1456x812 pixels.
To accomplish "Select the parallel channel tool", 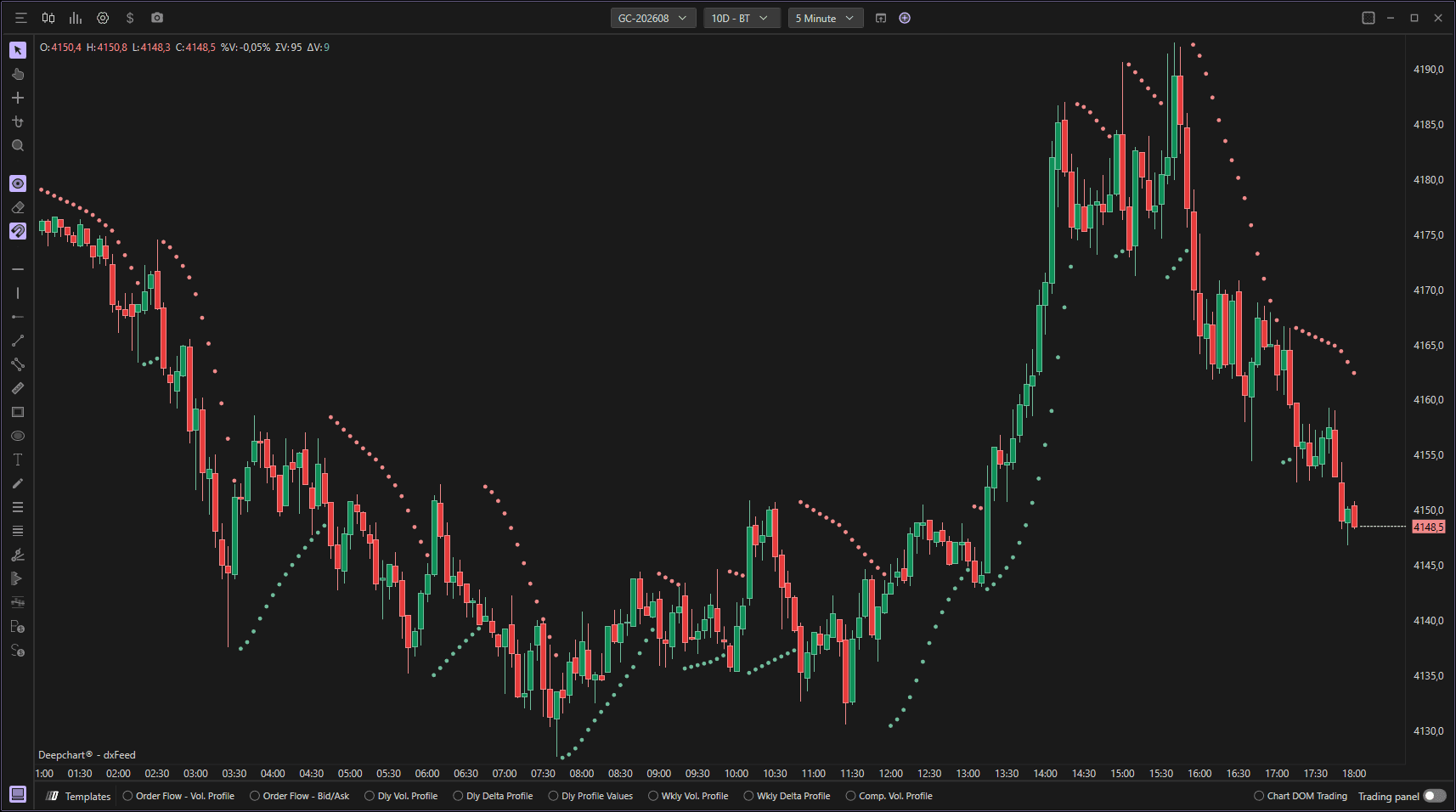I will pyautogui.click(x=18, y=364).
